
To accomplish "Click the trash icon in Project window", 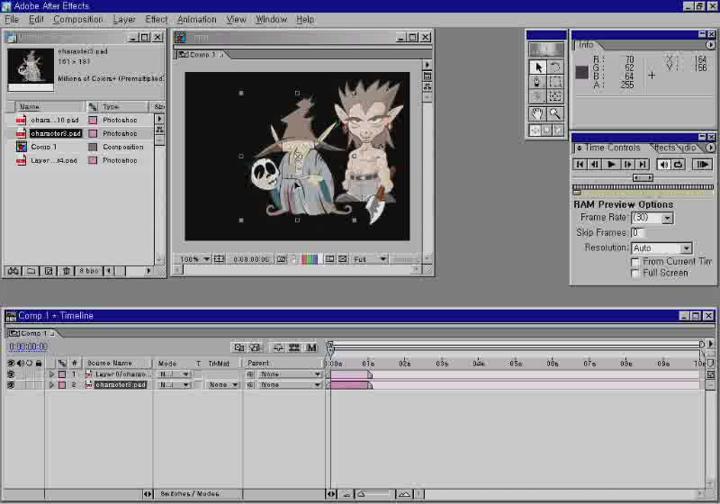I will point(66,271).
